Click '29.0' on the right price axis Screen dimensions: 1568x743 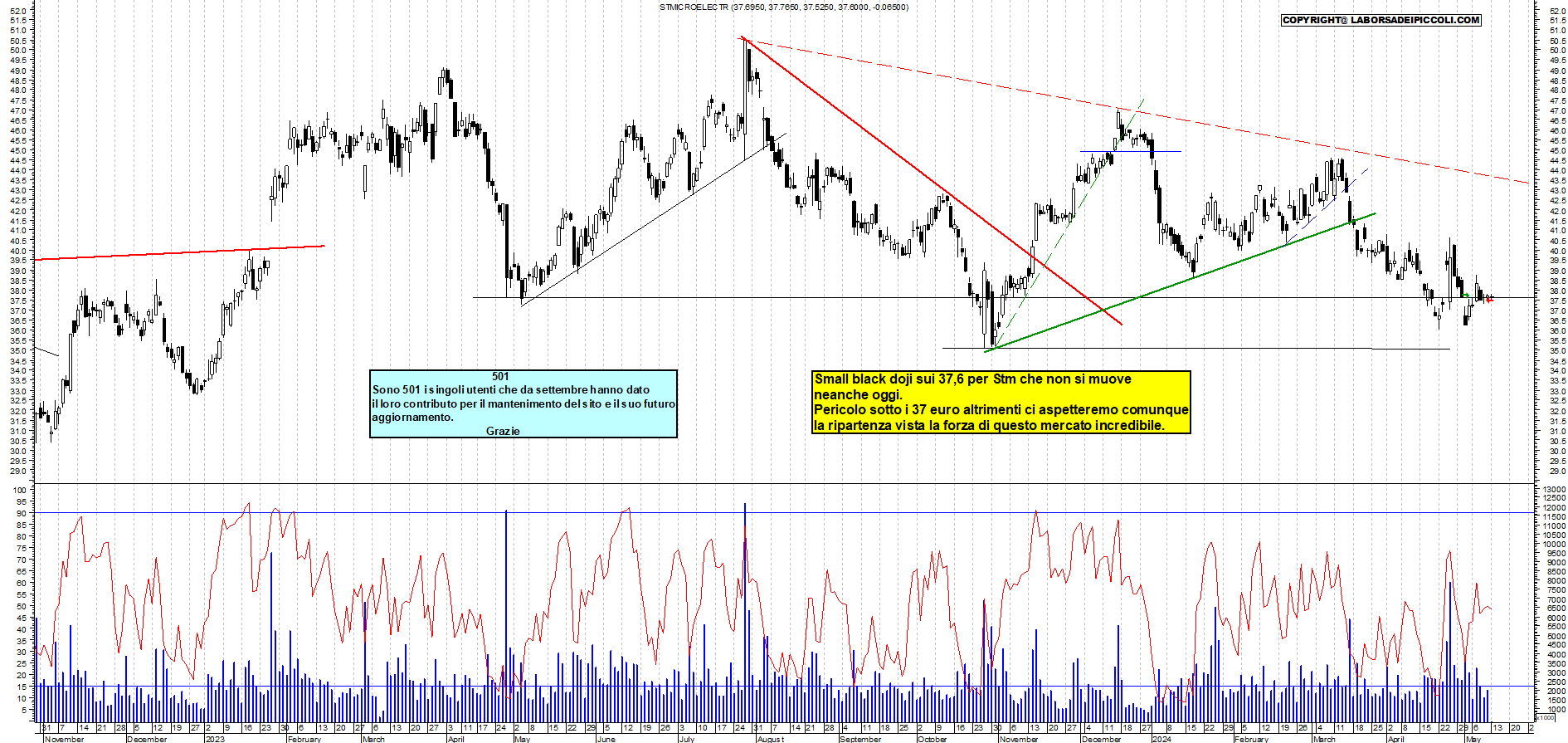tap(1556, 471)
